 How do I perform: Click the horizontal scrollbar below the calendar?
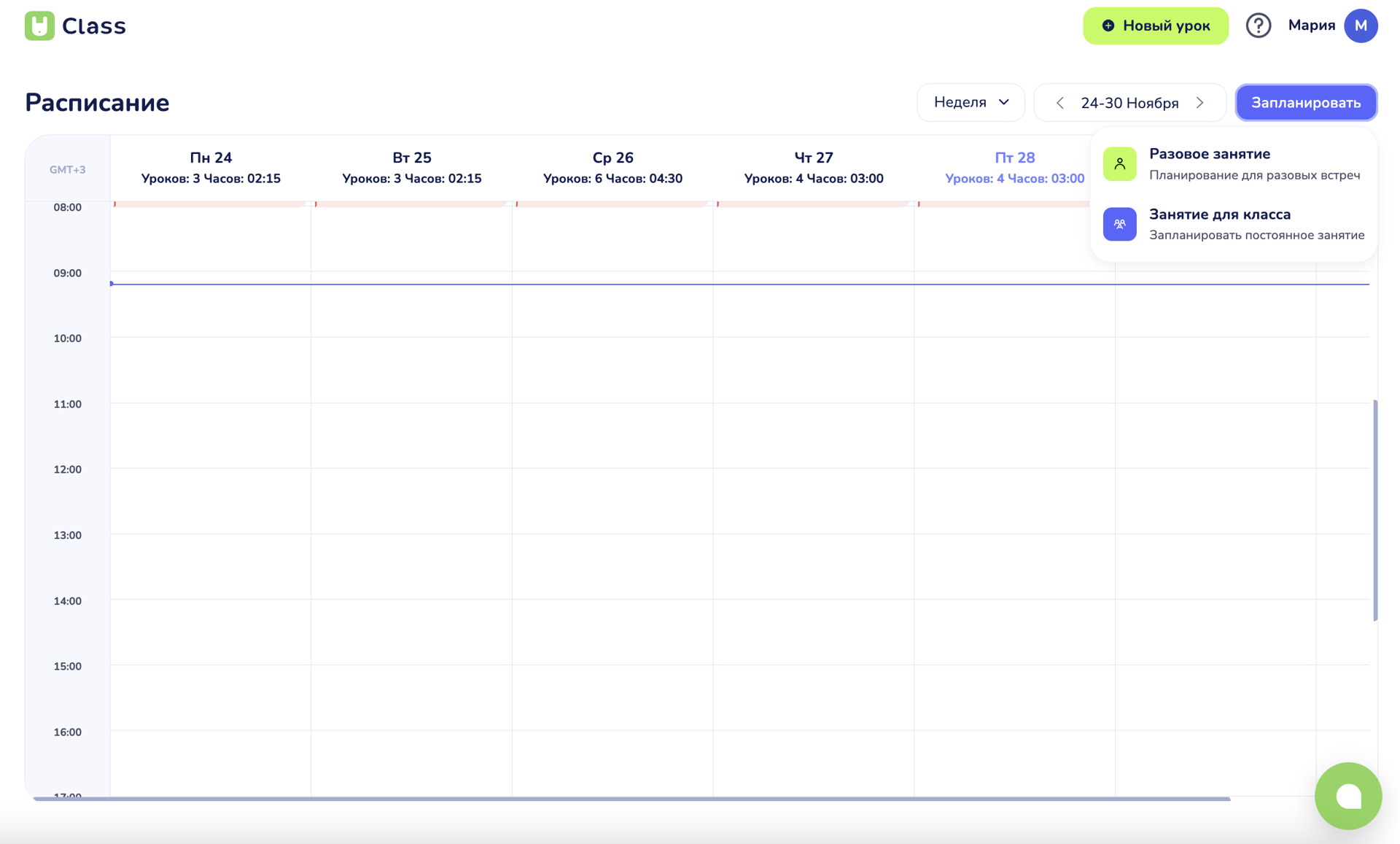[631, 799]
